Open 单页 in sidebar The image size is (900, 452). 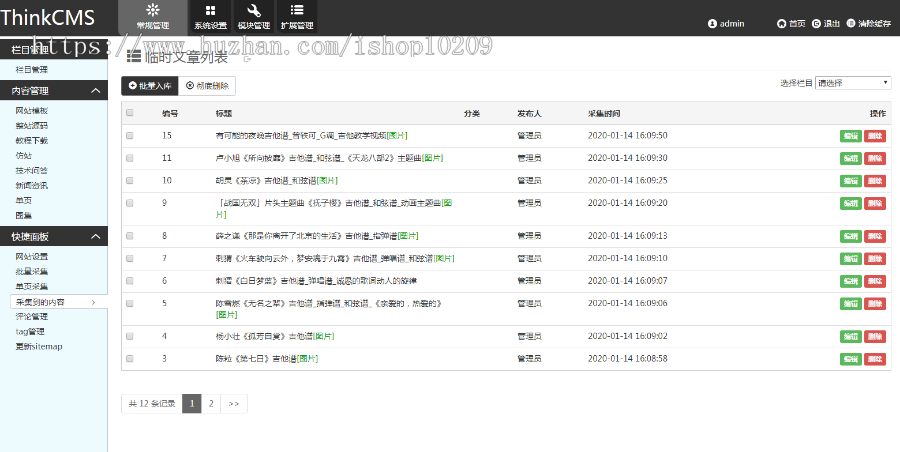(x=24, y=200)
